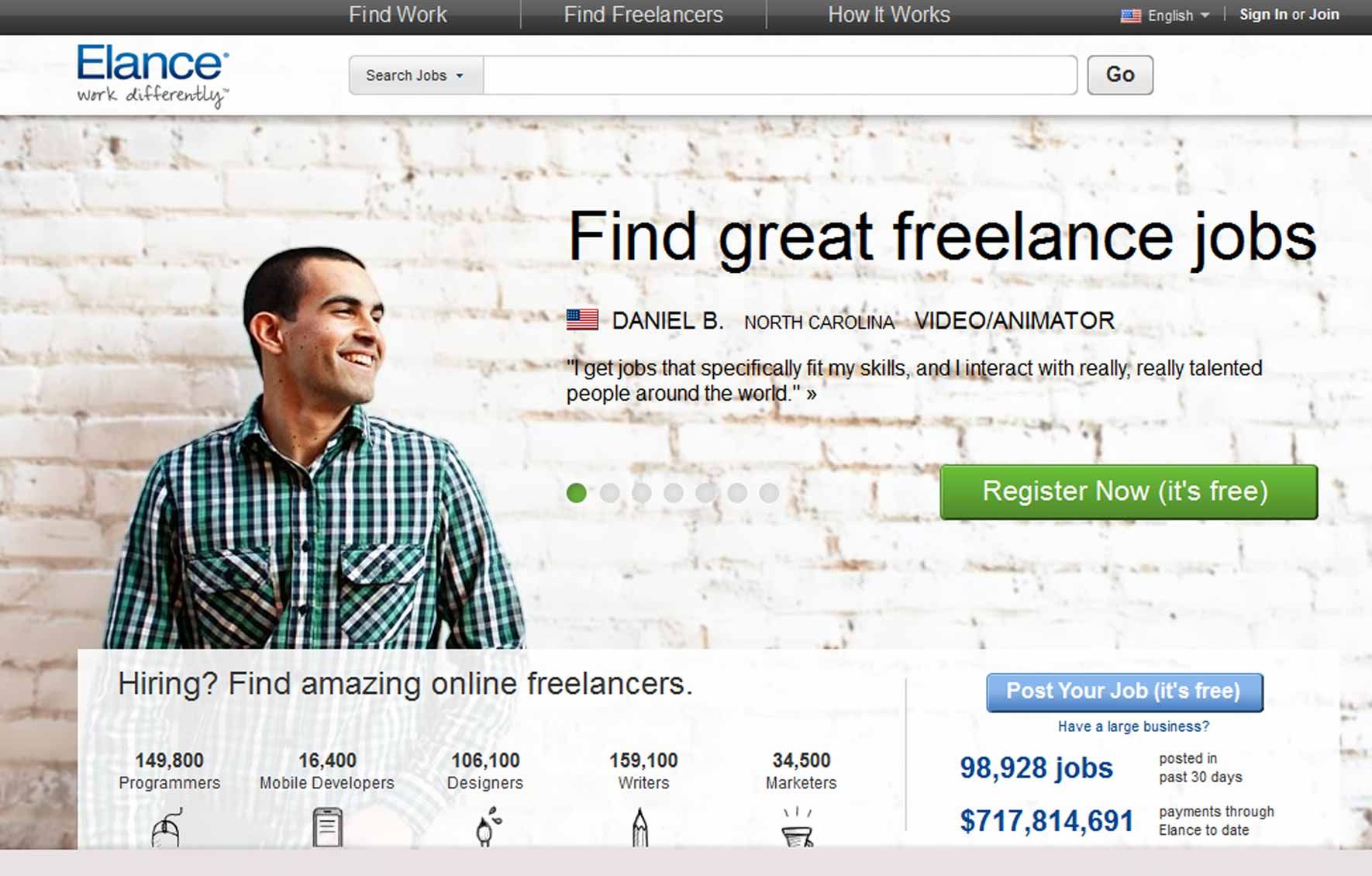This screenshot has height=876, width=1372.
Task: Click the Register Now (it's free) button
Action: [1129, 491]
